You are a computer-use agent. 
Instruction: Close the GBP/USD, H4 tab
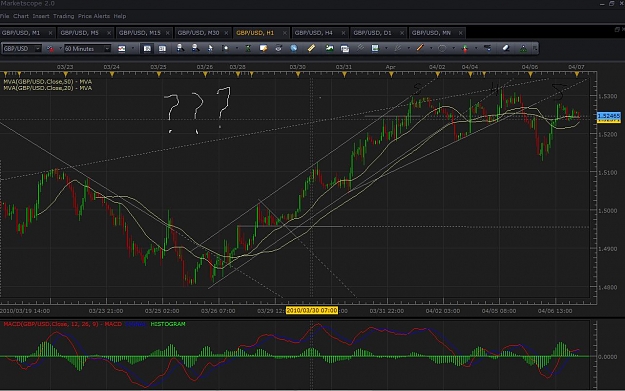click(x=343, y=33)
